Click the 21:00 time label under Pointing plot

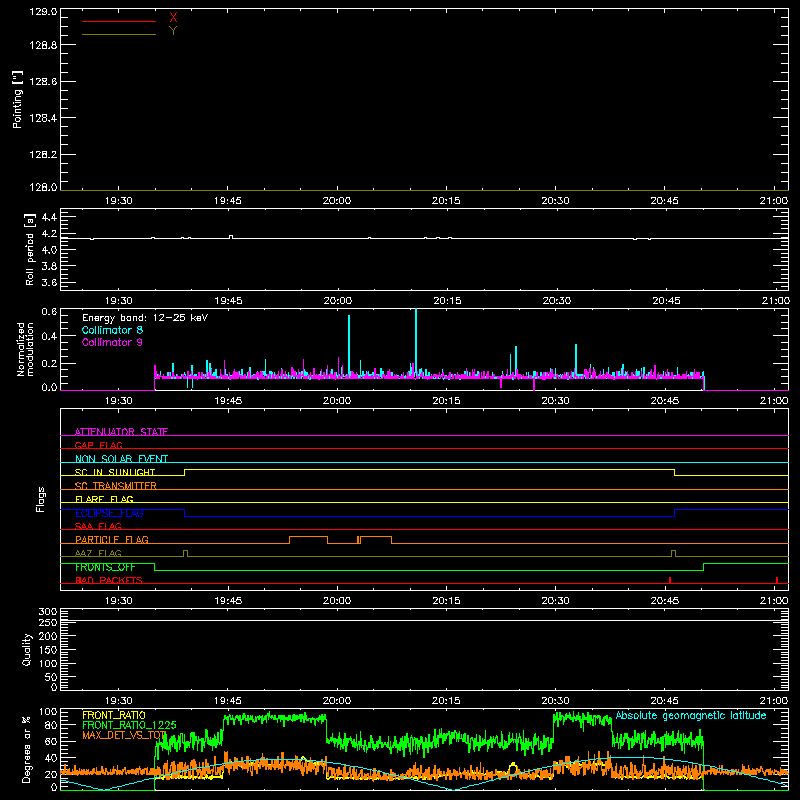tap(773, 201)
